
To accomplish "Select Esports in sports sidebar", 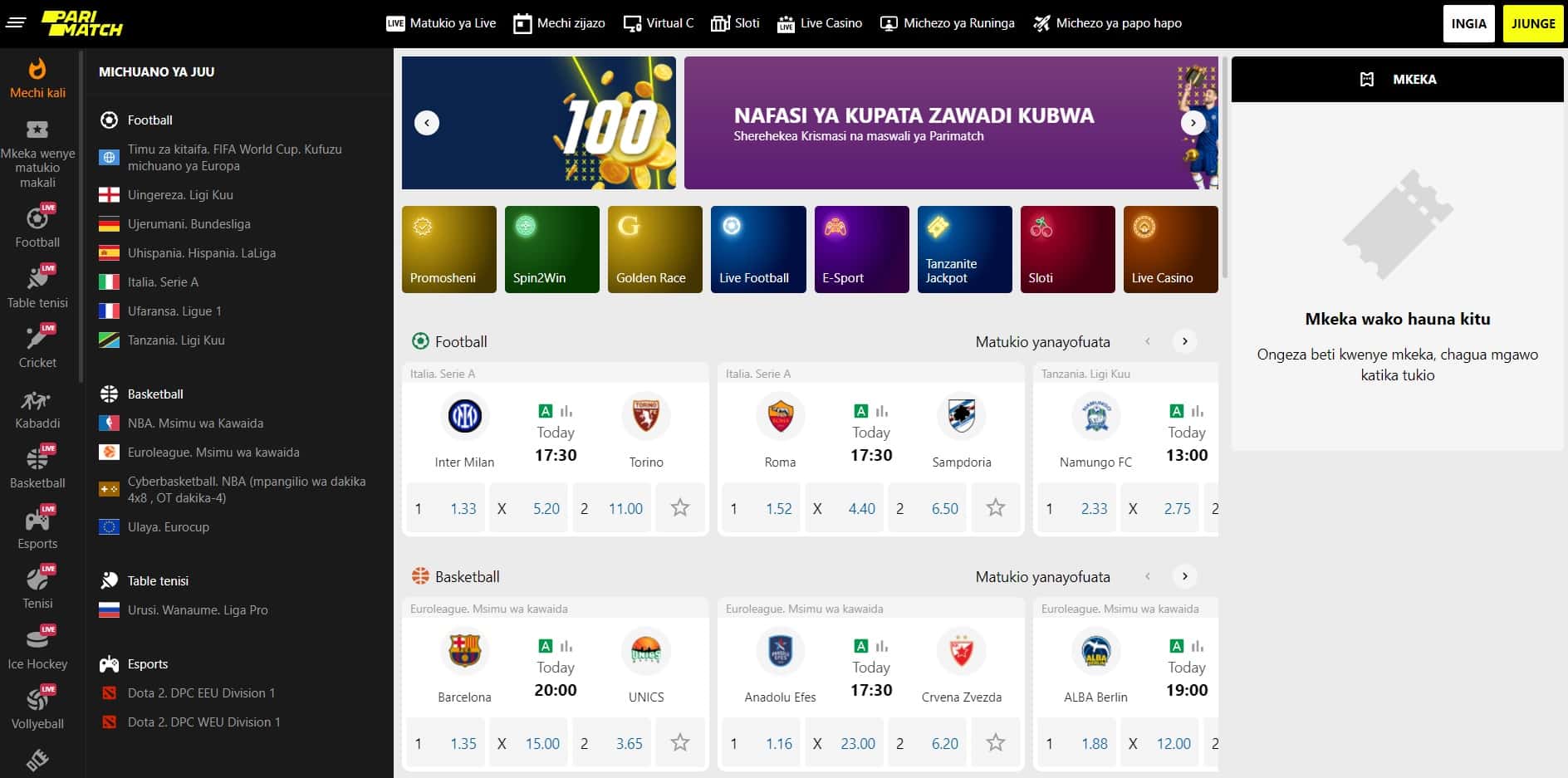I will coord(37,527).
